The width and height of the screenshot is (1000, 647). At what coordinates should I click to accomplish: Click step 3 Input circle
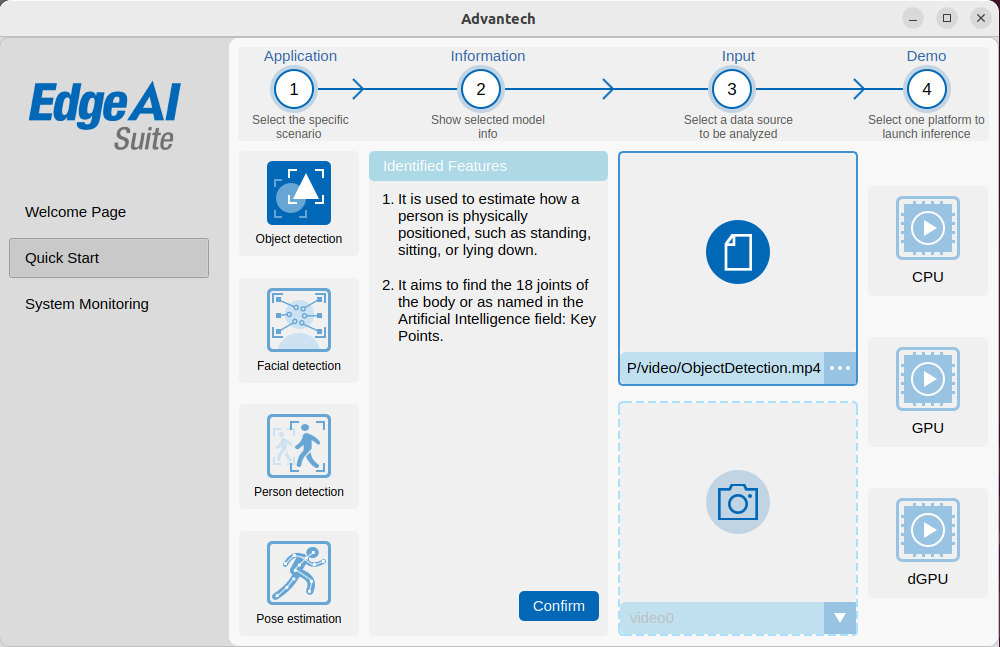point(732,89)
